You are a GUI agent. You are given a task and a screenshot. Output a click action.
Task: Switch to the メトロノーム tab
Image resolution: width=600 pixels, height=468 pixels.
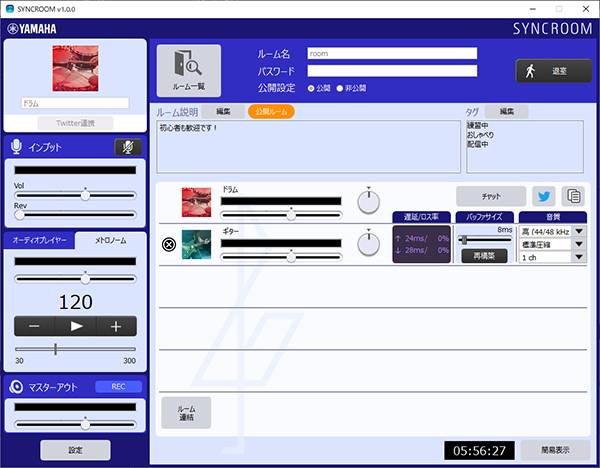point(110,240)
